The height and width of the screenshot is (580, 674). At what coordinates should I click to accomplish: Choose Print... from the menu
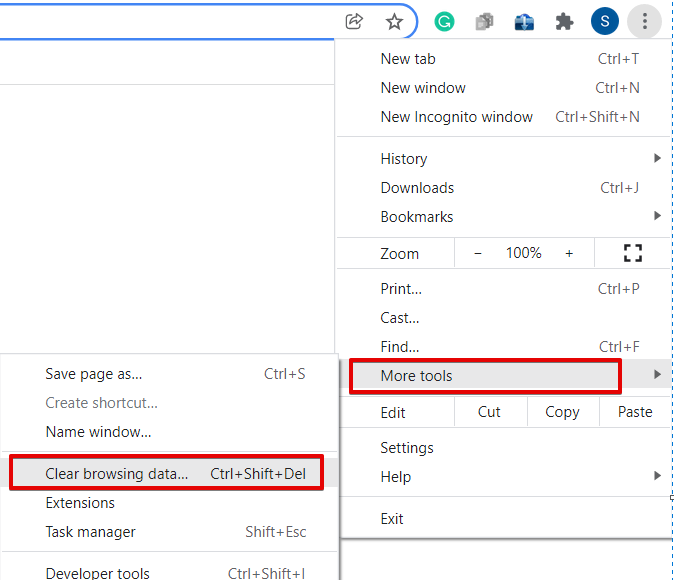(x=503, y=289)
